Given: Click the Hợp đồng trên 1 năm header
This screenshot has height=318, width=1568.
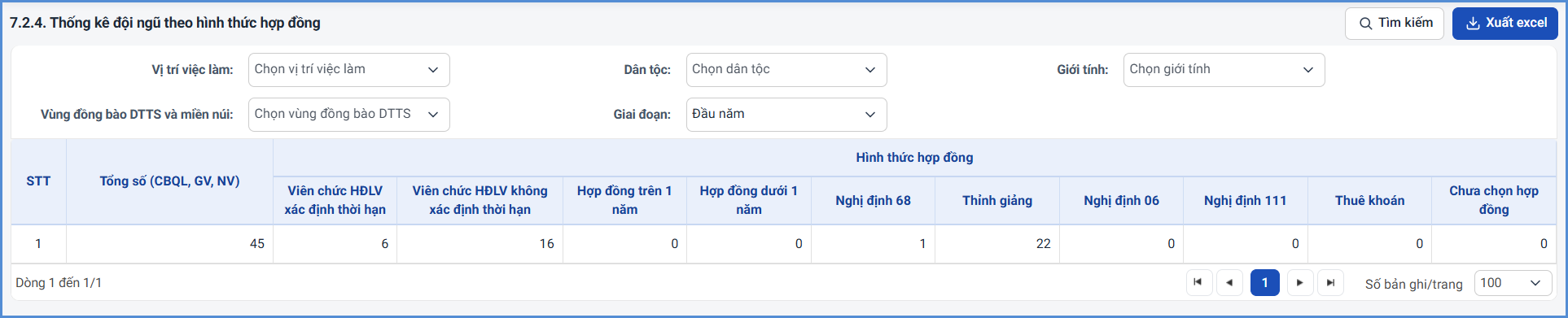Looking at the screenshot, I should click(x=624, y=200).
